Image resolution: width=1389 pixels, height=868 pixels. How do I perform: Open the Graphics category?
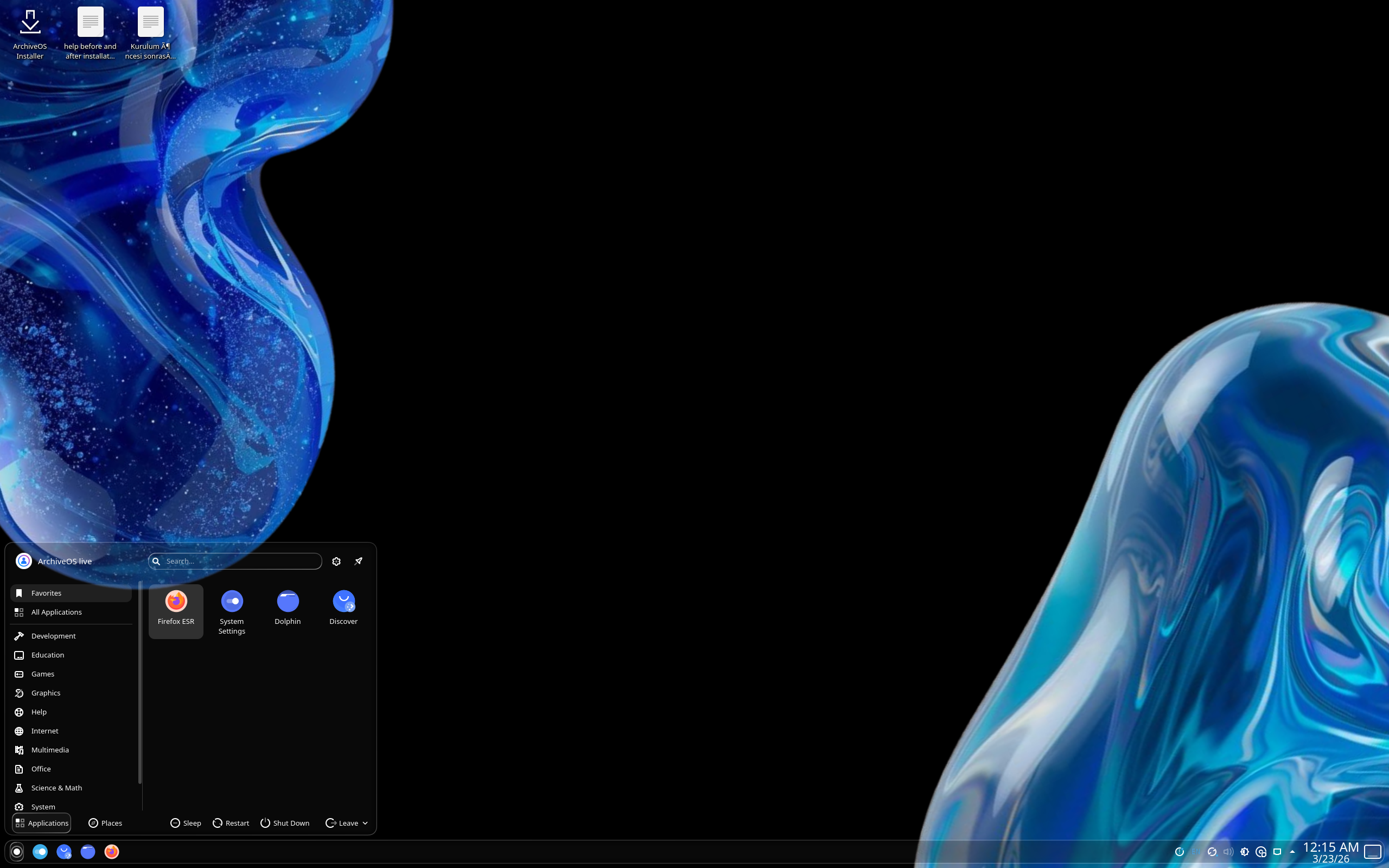tap(71, 692)
